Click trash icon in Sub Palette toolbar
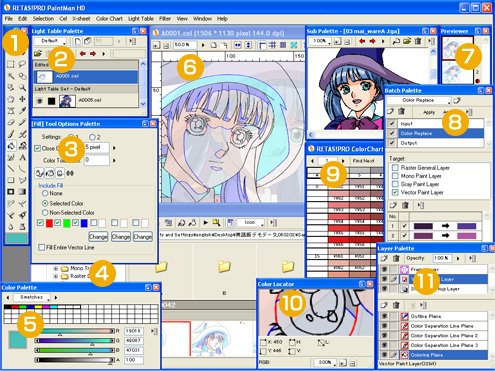This screenshot has height=371, width=495. (x=418, y=41)
